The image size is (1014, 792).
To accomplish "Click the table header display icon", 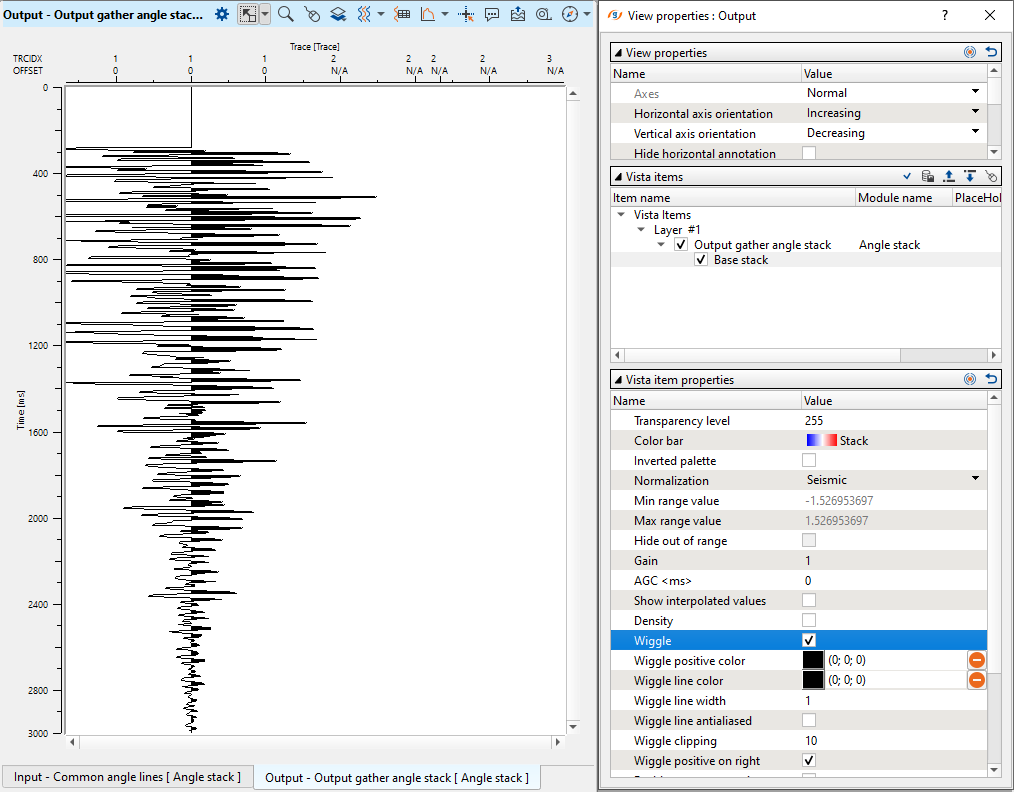I will 402,14.
